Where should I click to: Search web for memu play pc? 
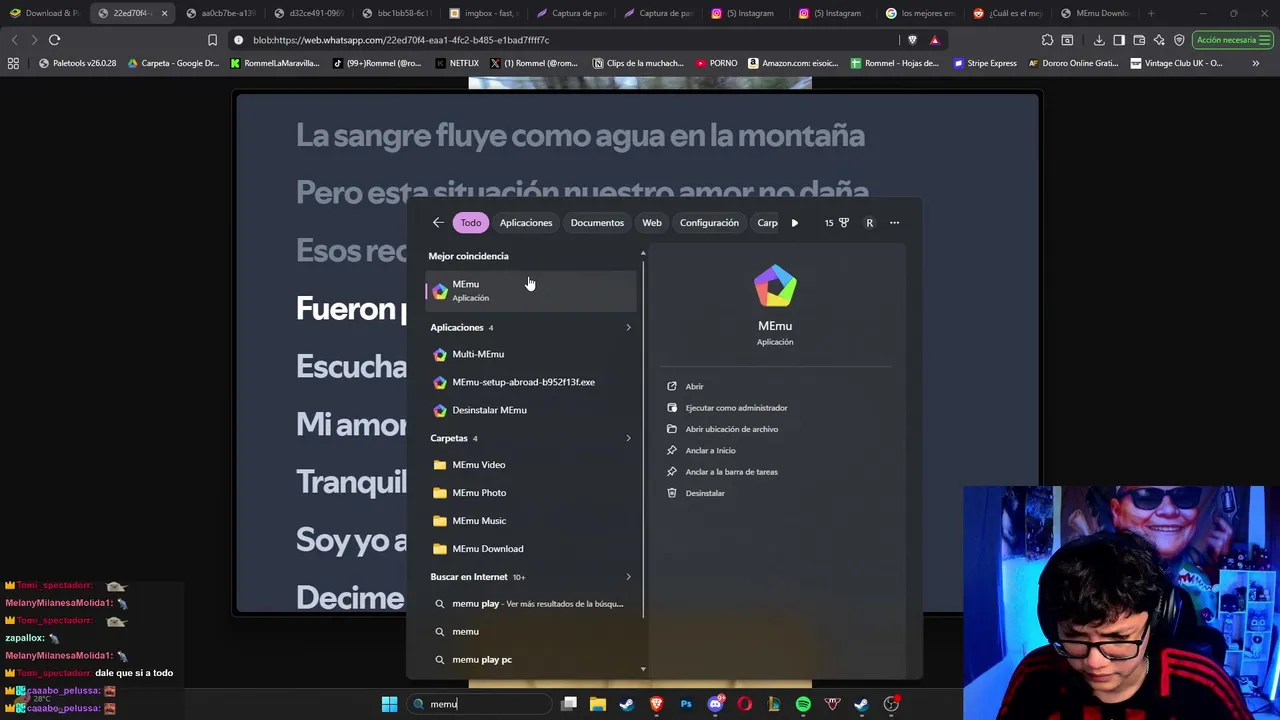click(530, 660)
